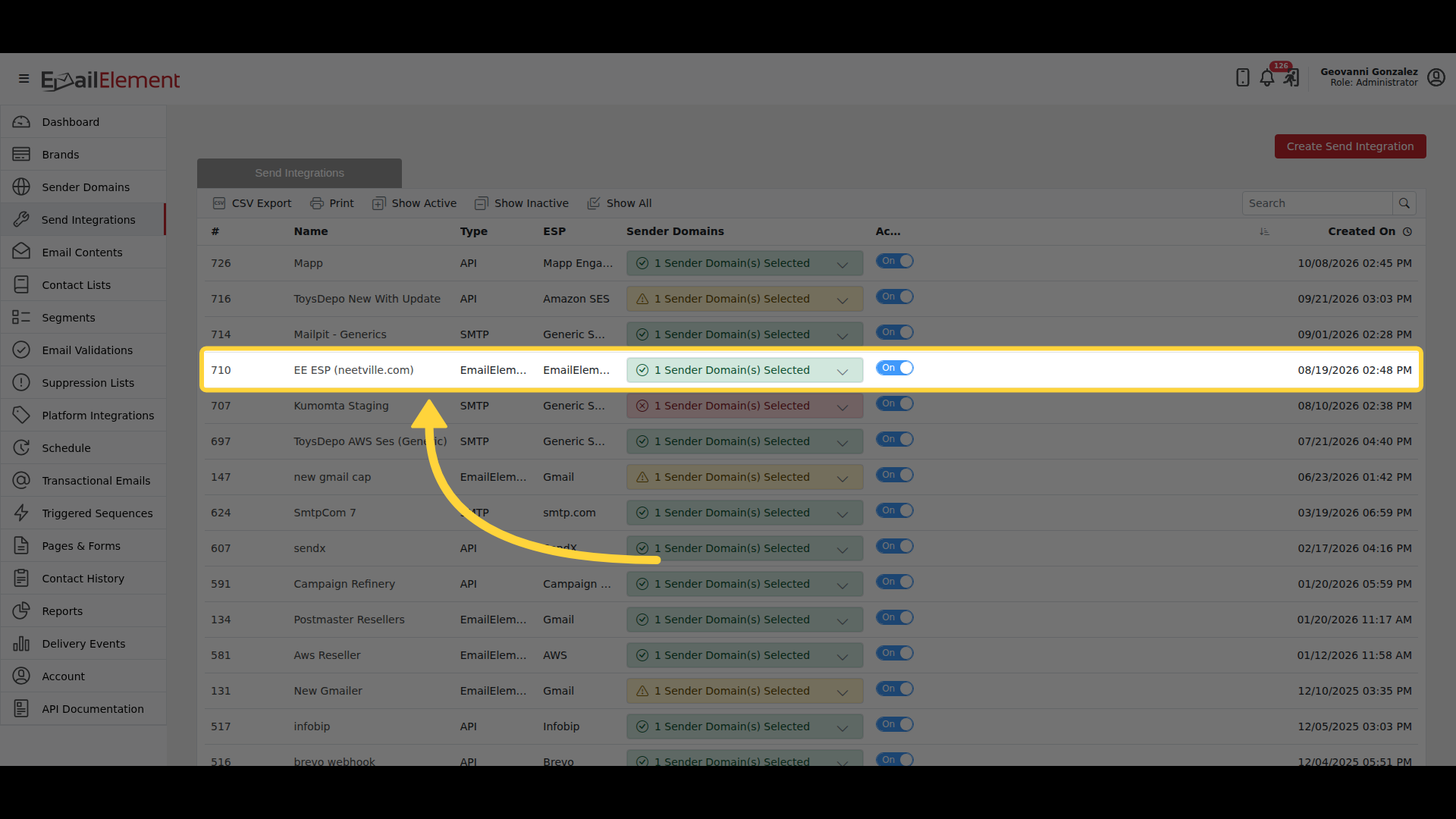1456x819 pixels.
Task: Open Sender Domains globe icon
Action: [21, 187]
